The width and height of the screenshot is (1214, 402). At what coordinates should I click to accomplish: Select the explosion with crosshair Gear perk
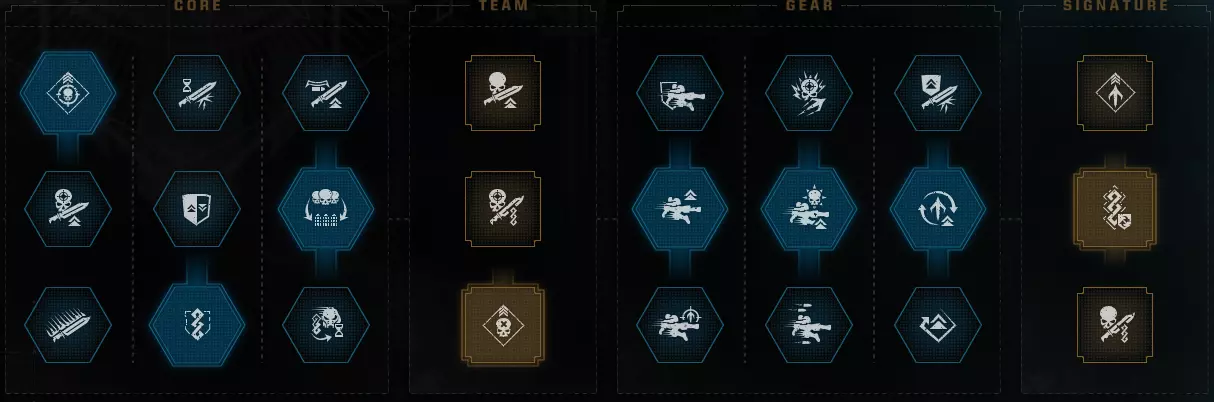click(x=809, y=93)
